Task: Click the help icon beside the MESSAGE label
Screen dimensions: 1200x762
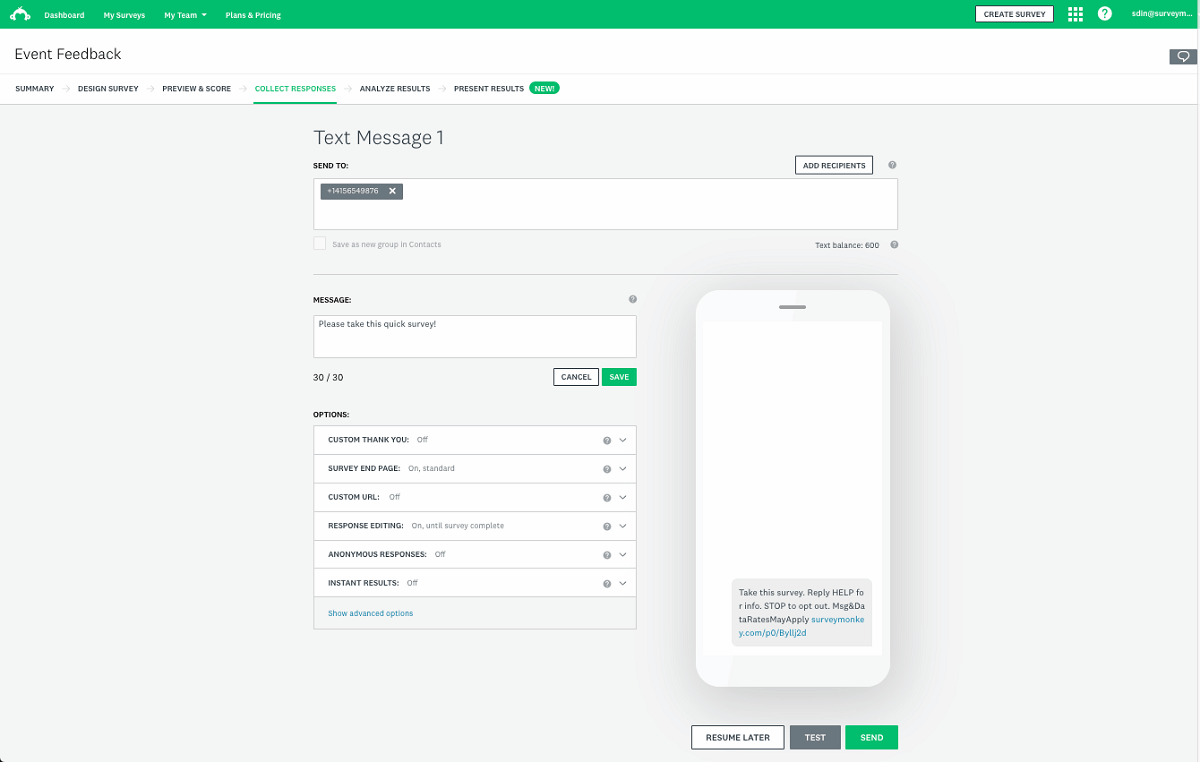Action: [x=632, y=298]
